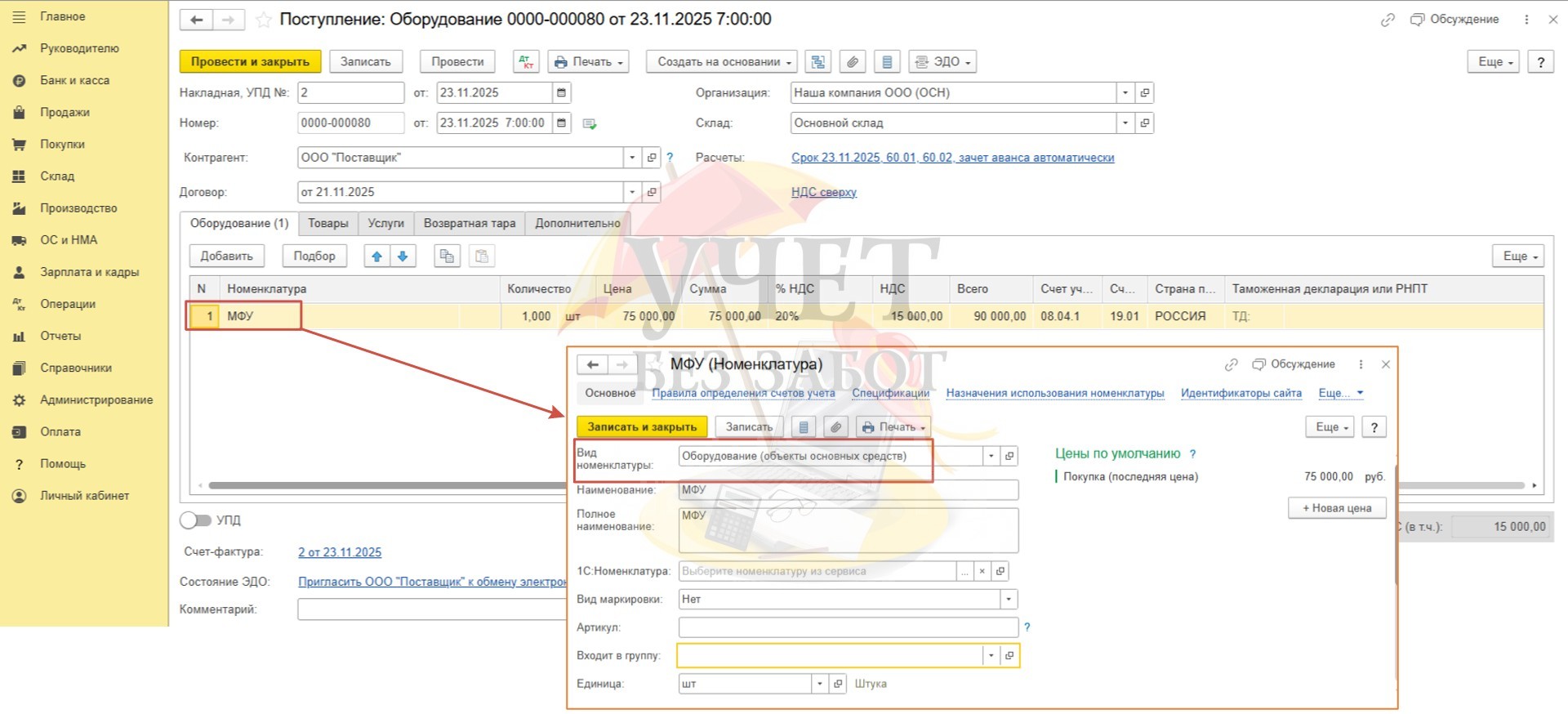
Task: Click the copy rows icon in table toolbar
Action: (447, 257)
